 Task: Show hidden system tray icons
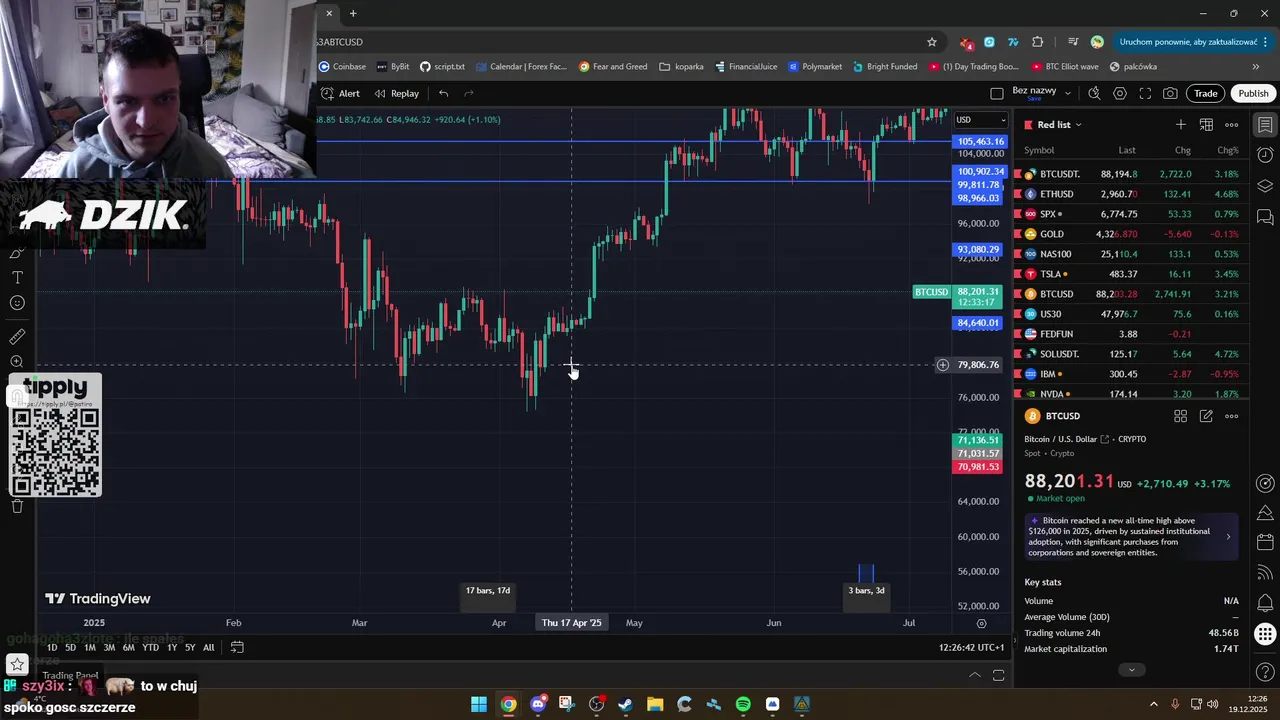tap(1153, 705)
